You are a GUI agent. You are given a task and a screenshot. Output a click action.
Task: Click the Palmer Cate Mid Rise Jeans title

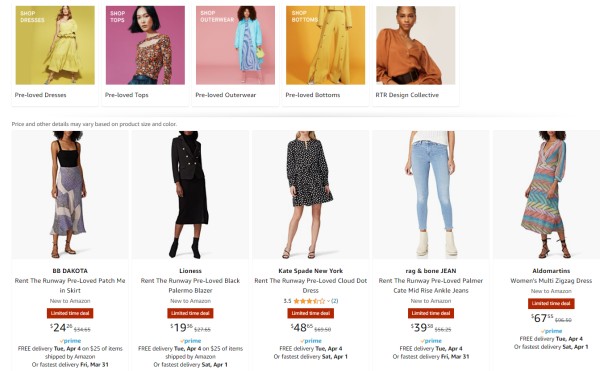[431, 285]
